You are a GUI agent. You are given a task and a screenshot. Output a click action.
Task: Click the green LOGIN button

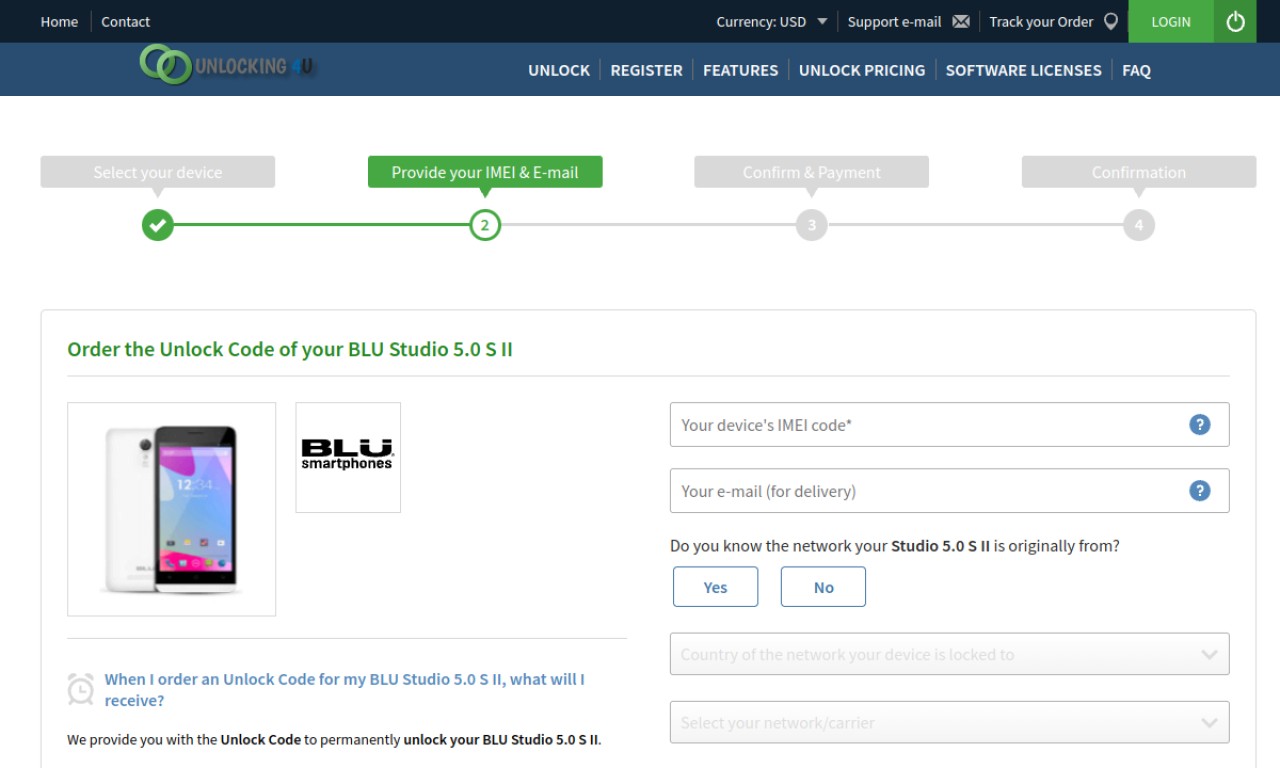pos(1171,21)
